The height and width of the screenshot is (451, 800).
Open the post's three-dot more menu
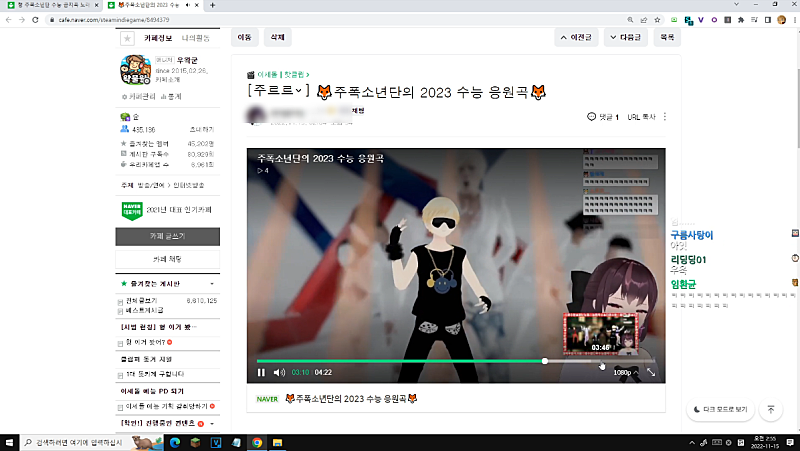coord(665,117)
